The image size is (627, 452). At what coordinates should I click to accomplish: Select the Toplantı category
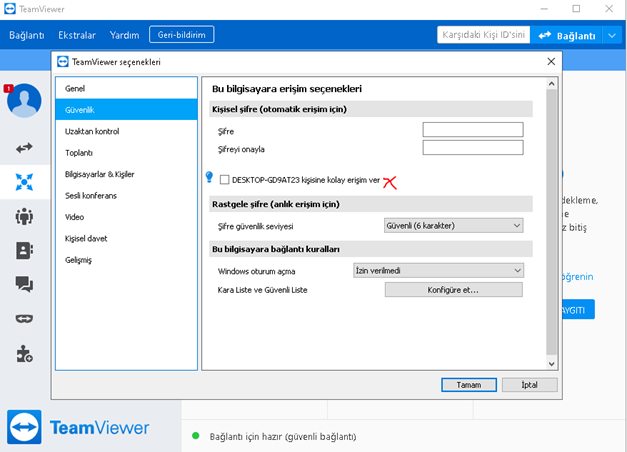click(126, 153)
